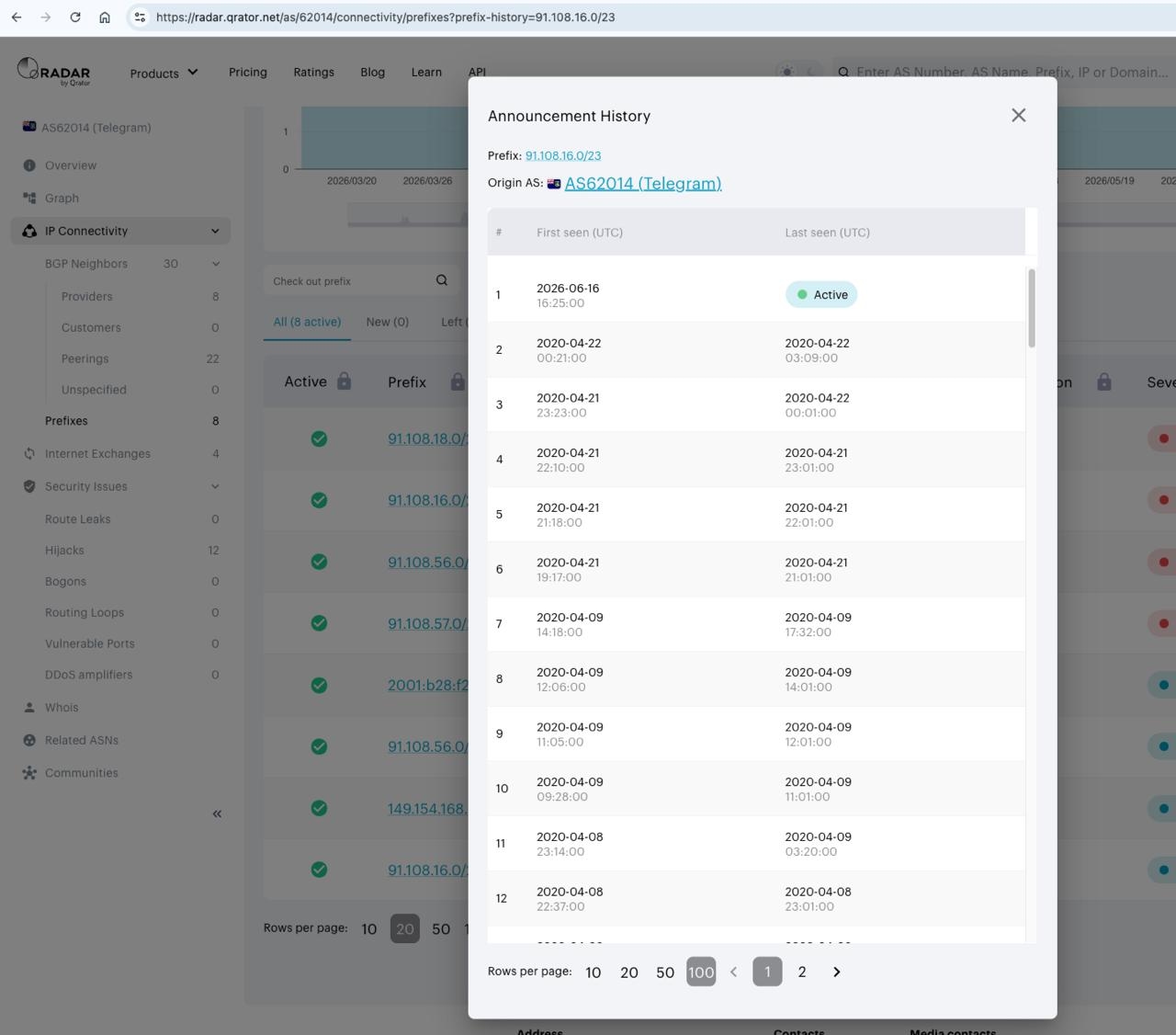Go back with the browser back arrow
Image resolution: width=1176 pixels, height=1035 pixels.
click(17, 17)
